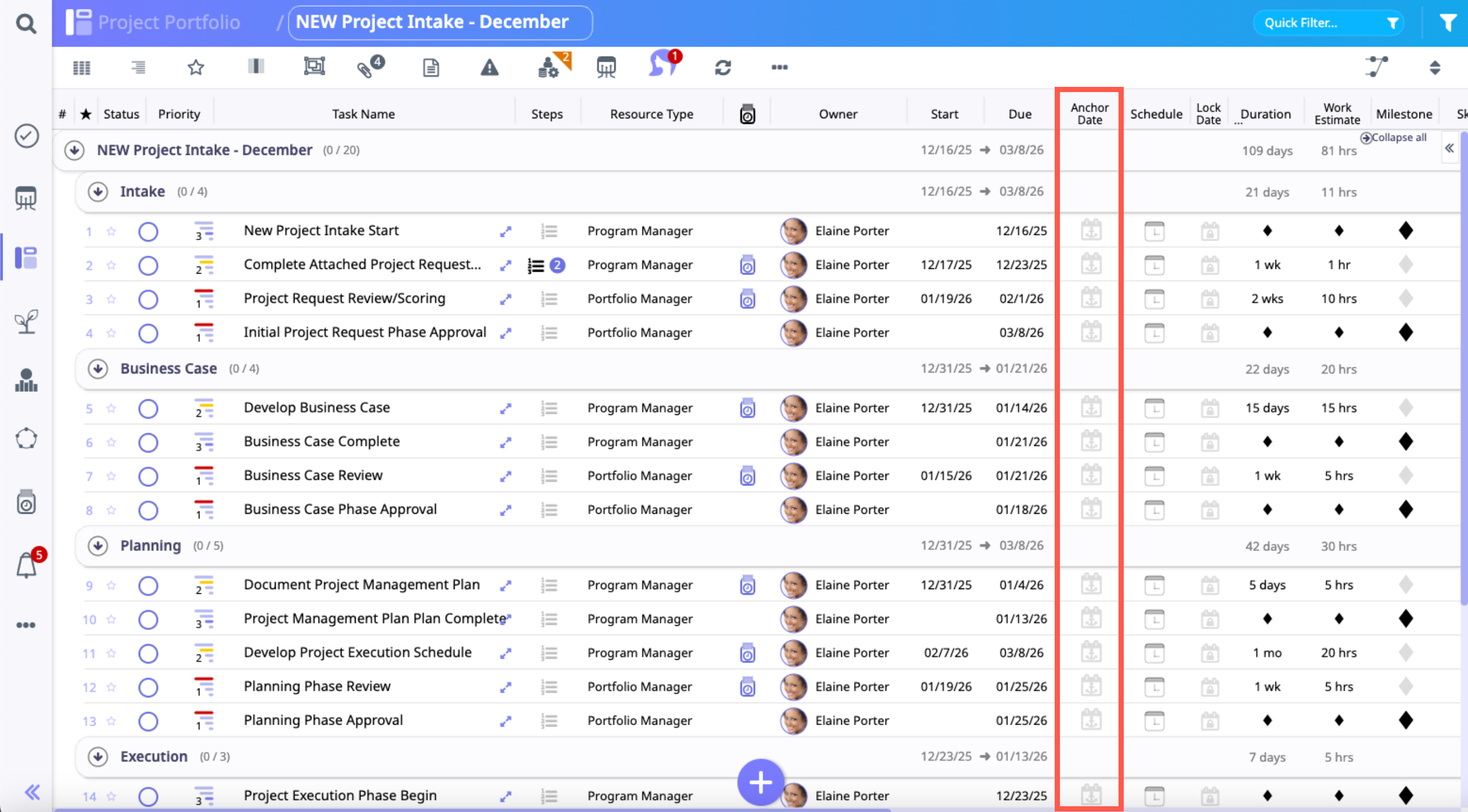Click the Project Portfolio breadcrumb
Viewport: 1468px width, 812px height.
168,22
